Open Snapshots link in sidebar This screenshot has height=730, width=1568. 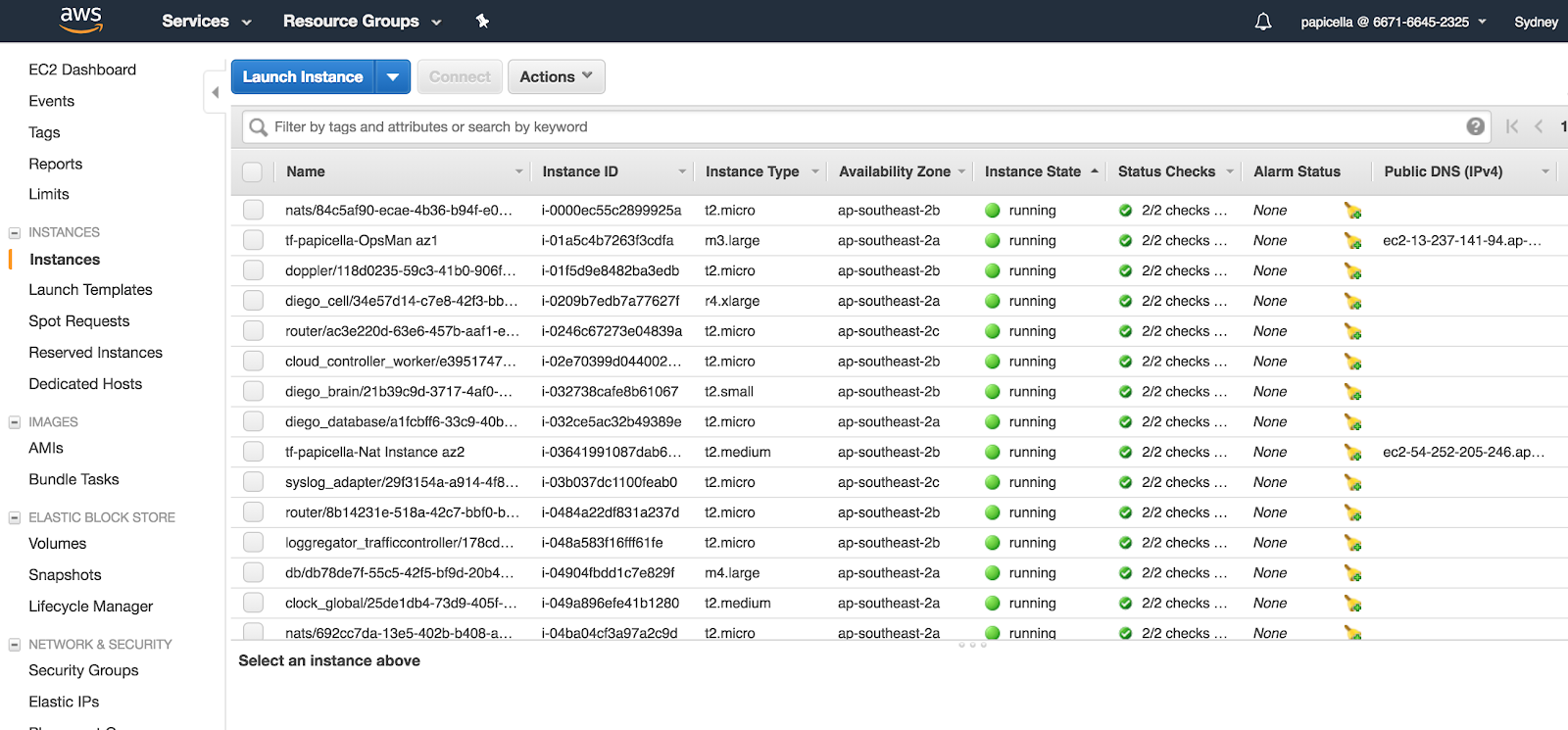tap(65, 575)
